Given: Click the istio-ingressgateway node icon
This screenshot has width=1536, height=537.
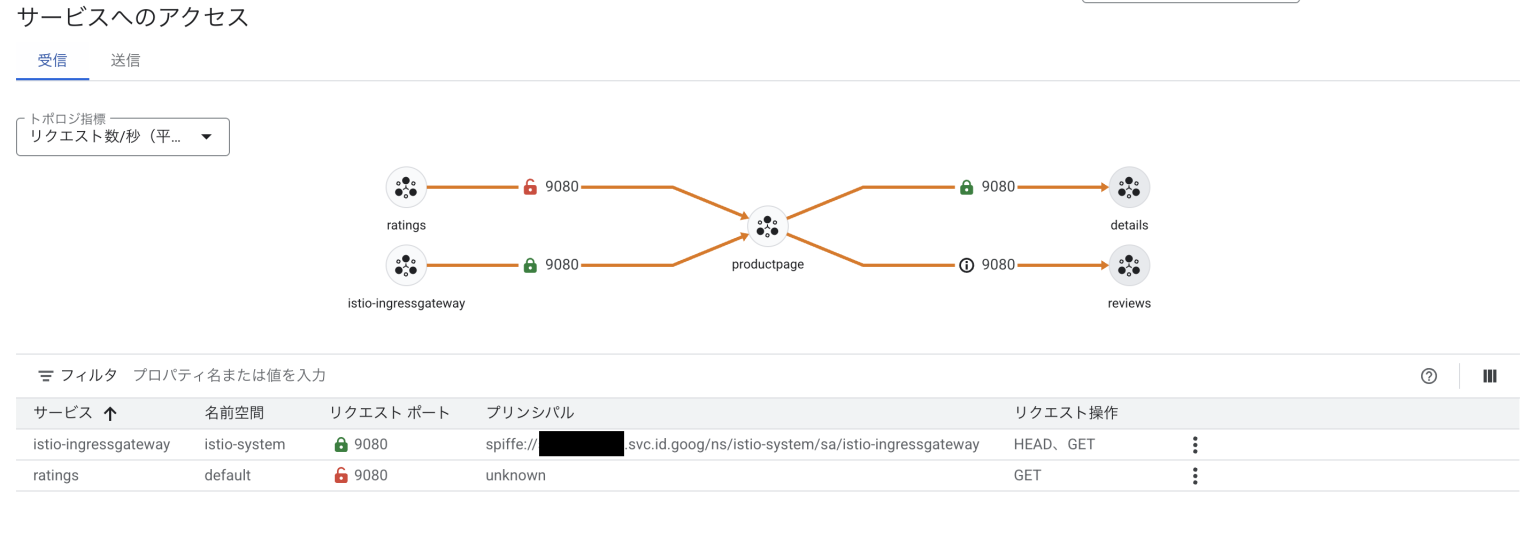Looking at the screenshot, I should point(406,265).
